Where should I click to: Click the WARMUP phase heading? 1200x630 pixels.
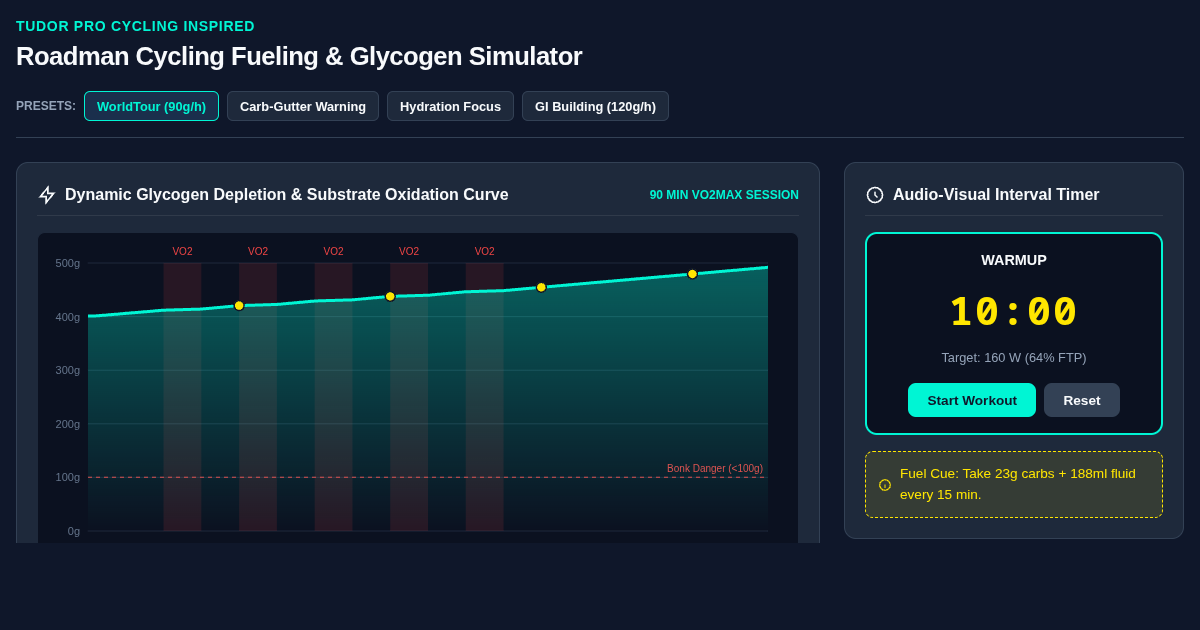[1014, 260]
